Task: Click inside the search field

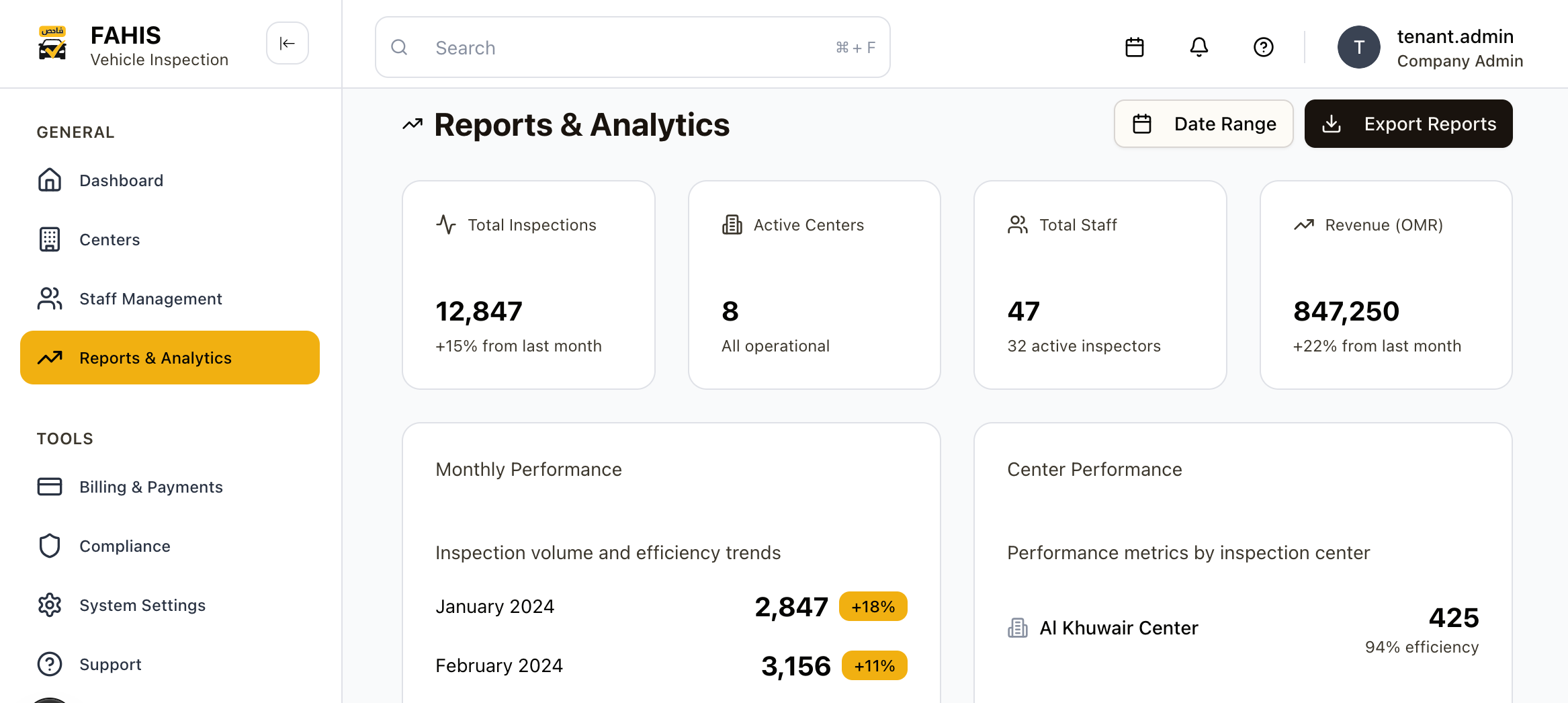Action: [605, 47]
